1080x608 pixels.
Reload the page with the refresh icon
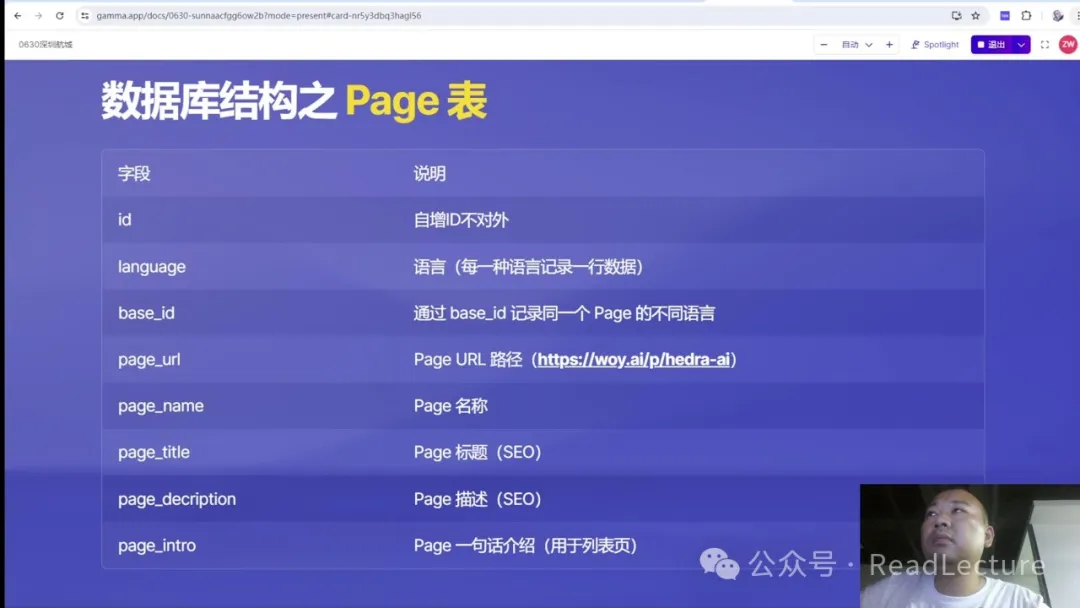pos(60,16)
